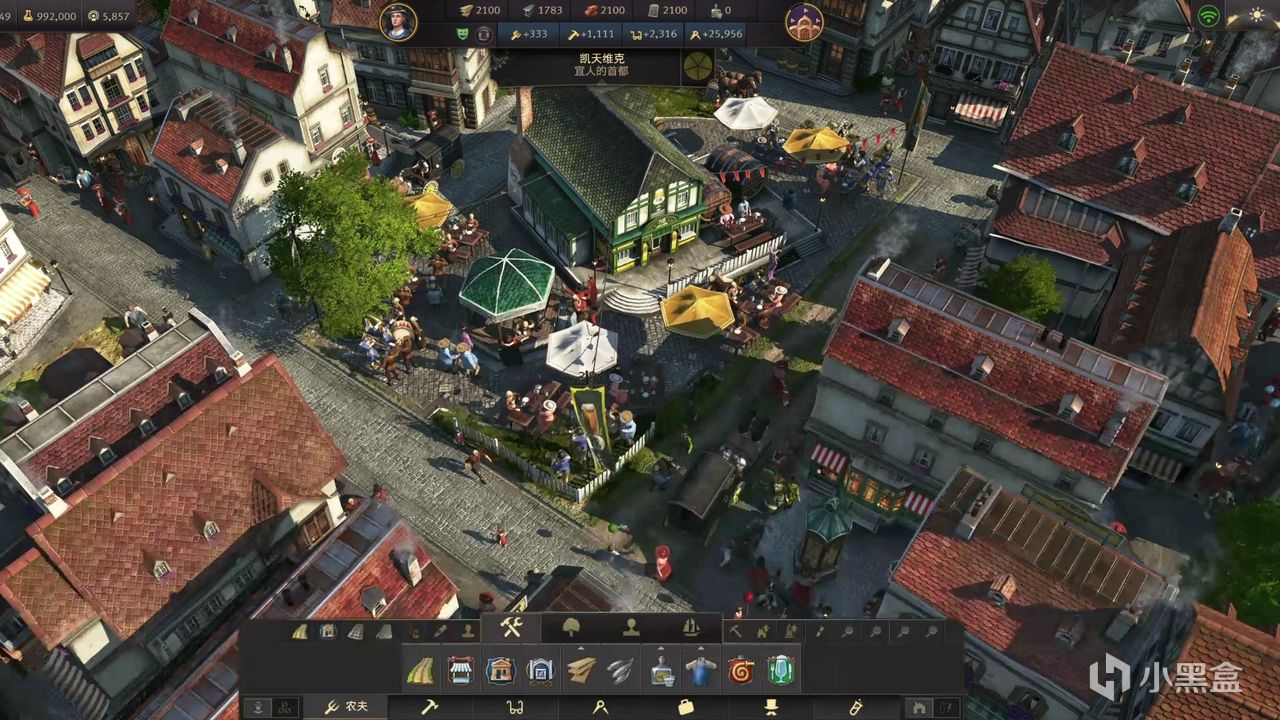Click the influence points value 5,857
1280x720 pixels.
pyautogui.click(x=109, y=16)
